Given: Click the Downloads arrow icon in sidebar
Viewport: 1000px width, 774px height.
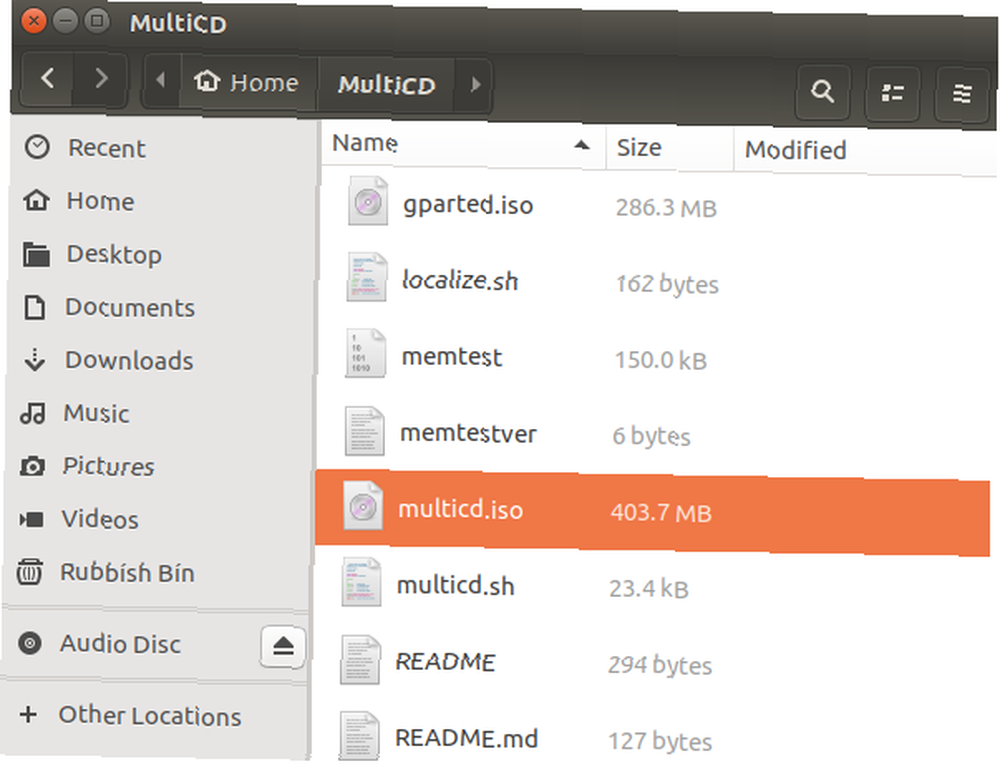Looking at the screenshot, I should pos(34,360).
